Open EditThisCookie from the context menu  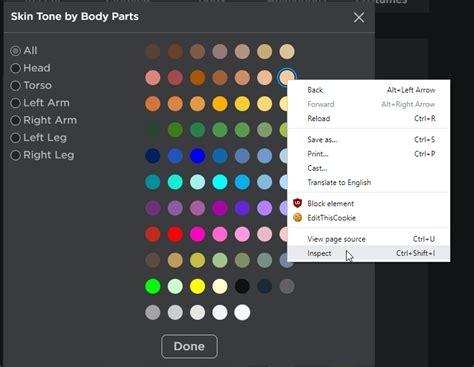coord(369,218)
